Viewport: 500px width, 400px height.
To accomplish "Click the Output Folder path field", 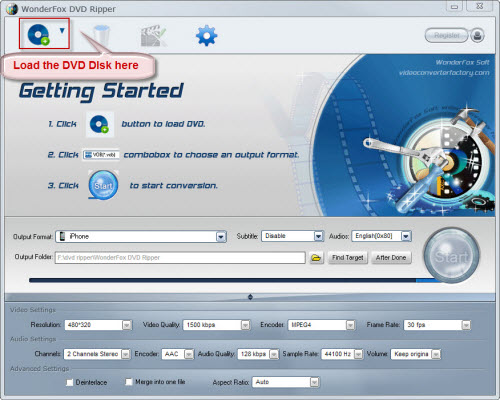I will coord(180,258).
